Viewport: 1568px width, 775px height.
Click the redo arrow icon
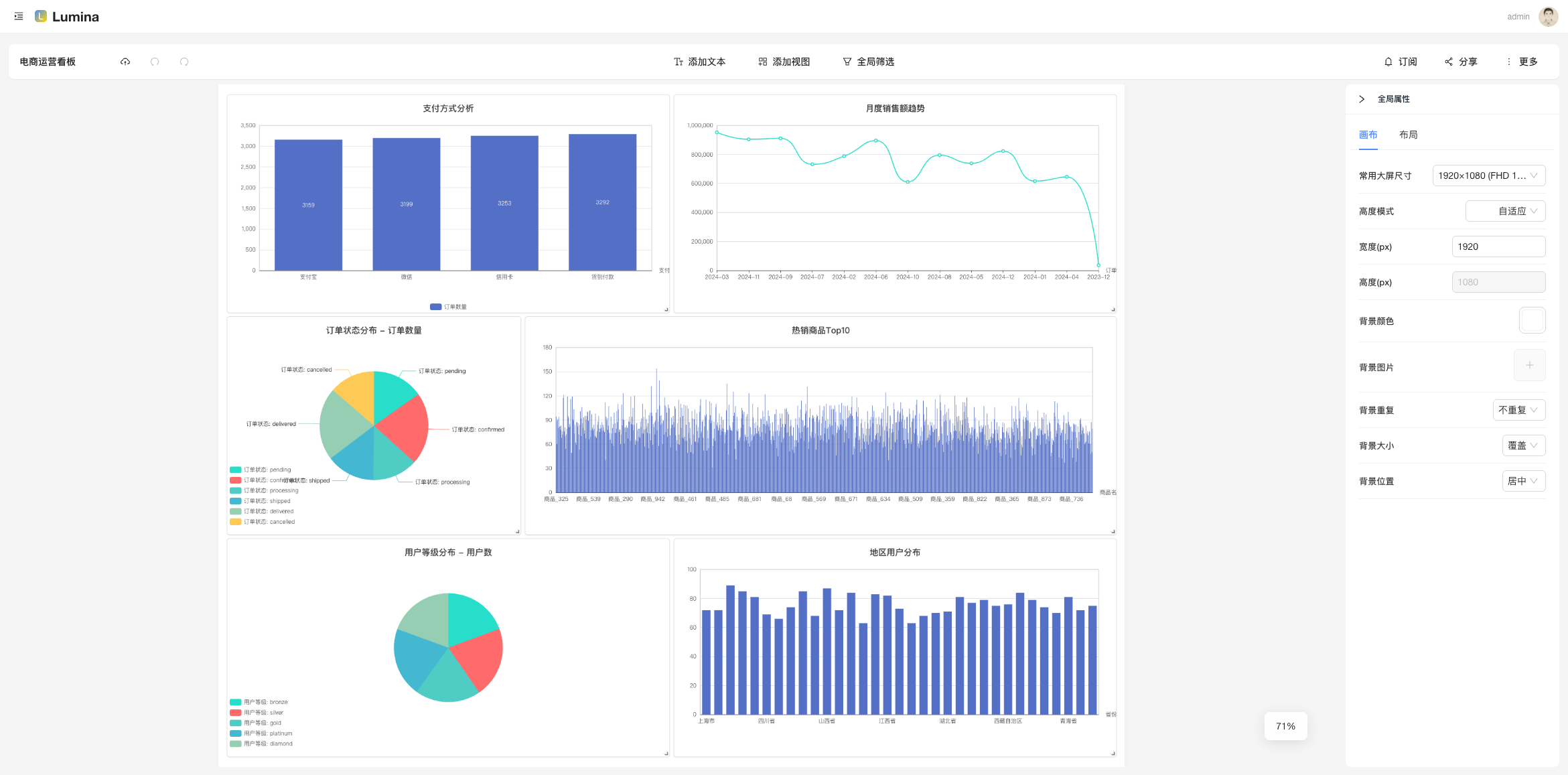click(x=184, y=62)
